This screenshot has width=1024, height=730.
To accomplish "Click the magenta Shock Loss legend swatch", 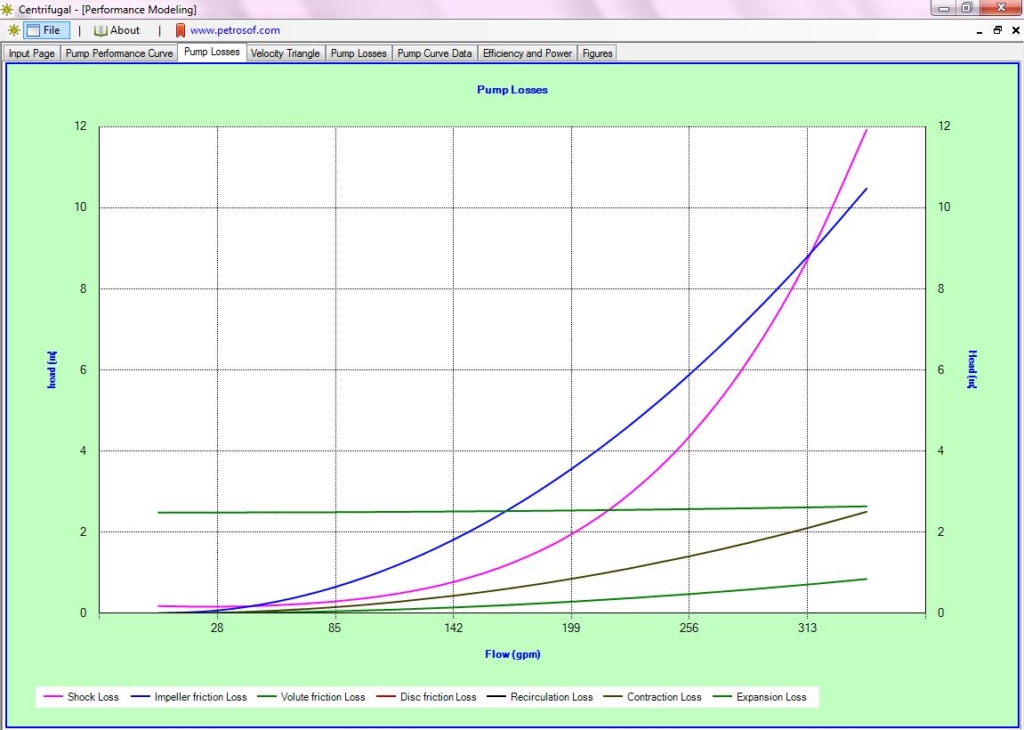I will [52, 697].
